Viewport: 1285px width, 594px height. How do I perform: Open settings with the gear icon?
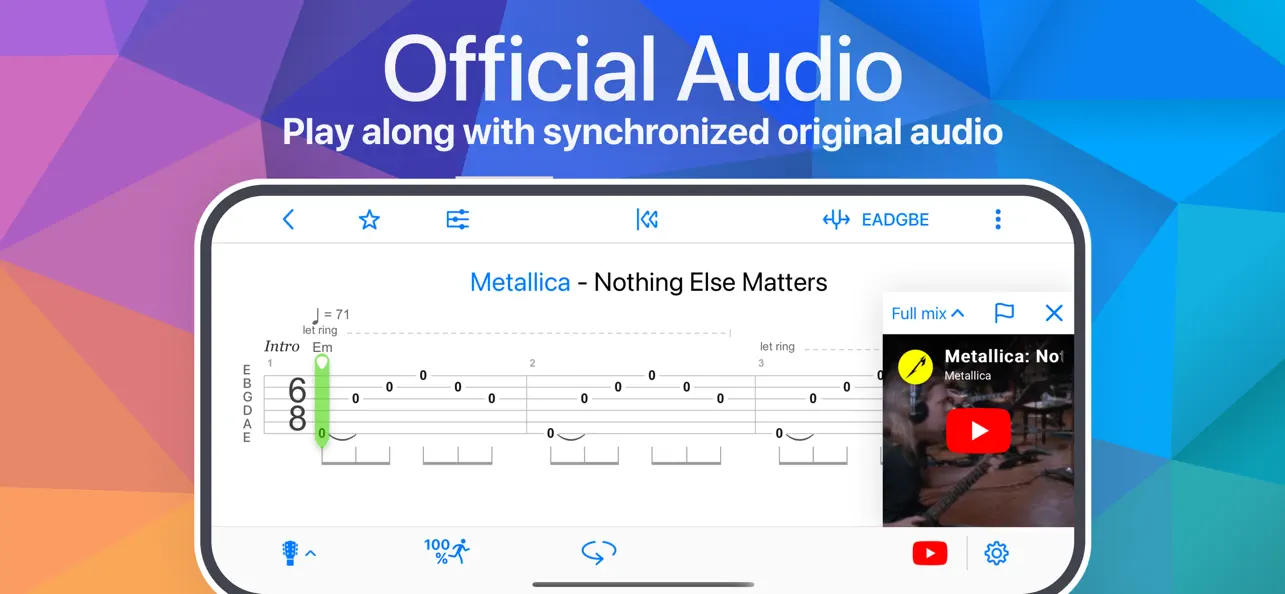pos(996,553)
